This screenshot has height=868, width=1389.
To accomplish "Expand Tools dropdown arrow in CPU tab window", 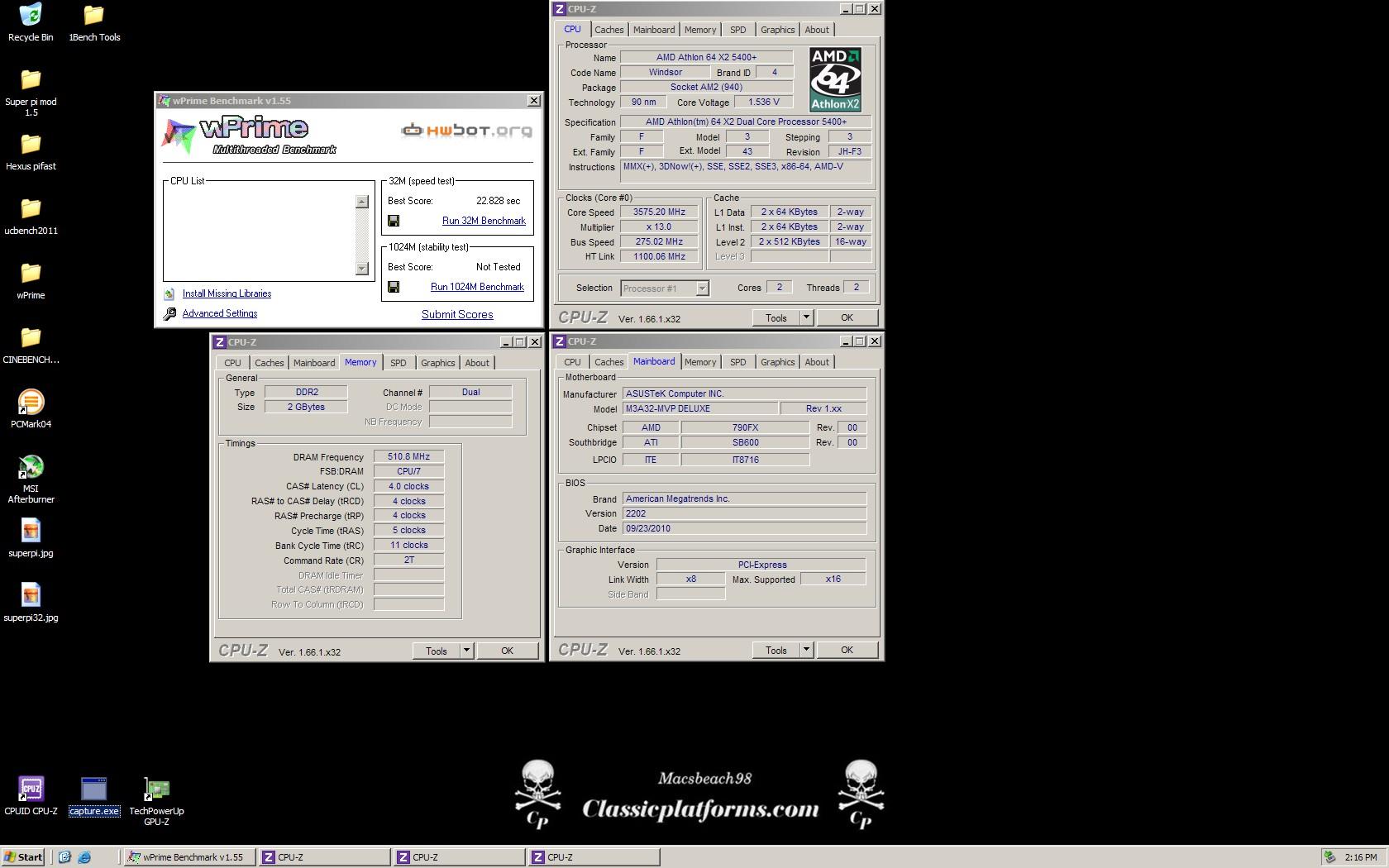I will coord(806,317).
